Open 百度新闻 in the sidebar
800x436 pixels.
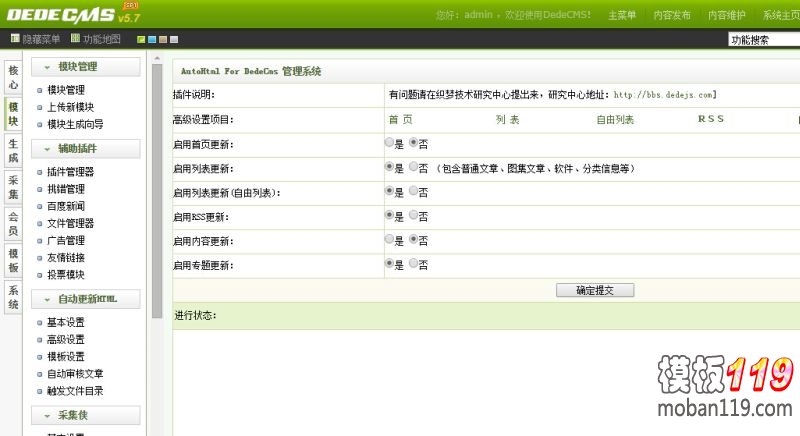[x=66, y=207]
